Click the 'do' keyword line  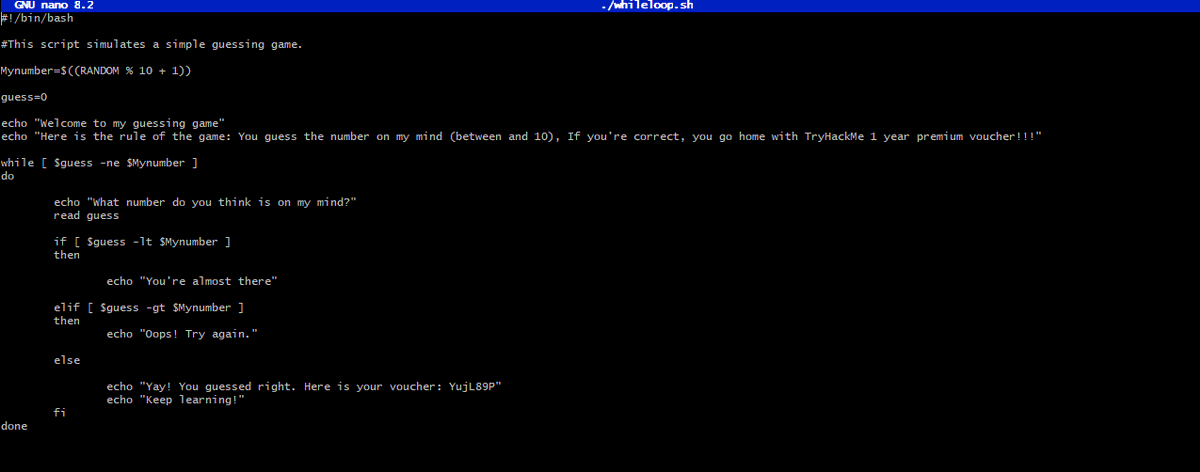pyautogui.click(x=8, y=175)
